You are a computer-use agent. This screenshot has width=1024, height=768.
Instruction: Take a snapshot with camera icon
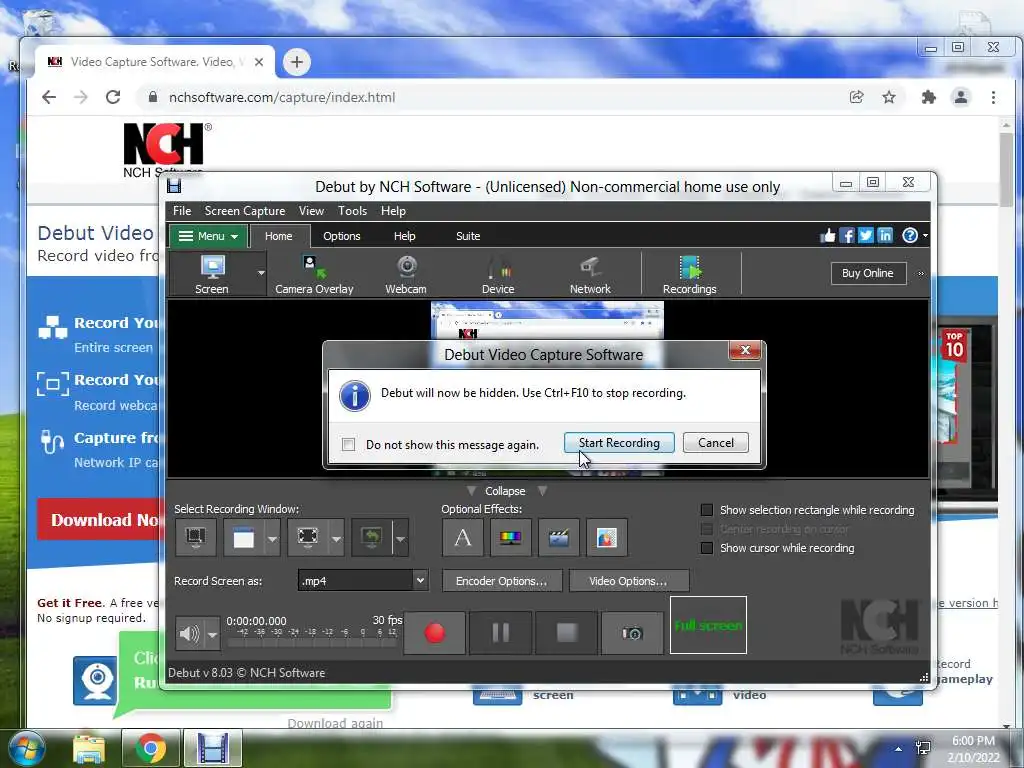click(632, 632)
